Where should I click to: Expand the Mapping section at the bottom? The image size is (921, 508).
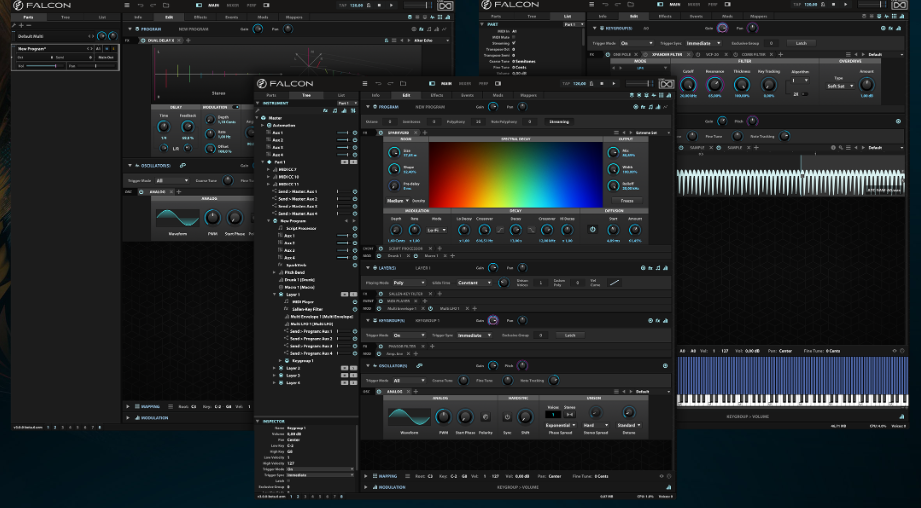coord(366,476)
